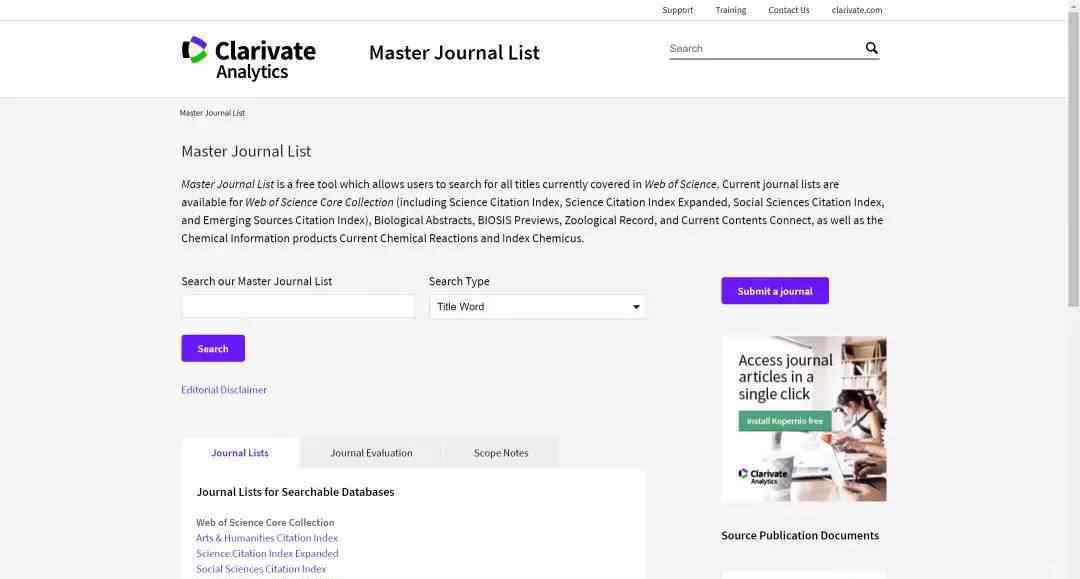Switch to the Scope Notes tab
1080x579 pixels.
[x=501, y=453]
